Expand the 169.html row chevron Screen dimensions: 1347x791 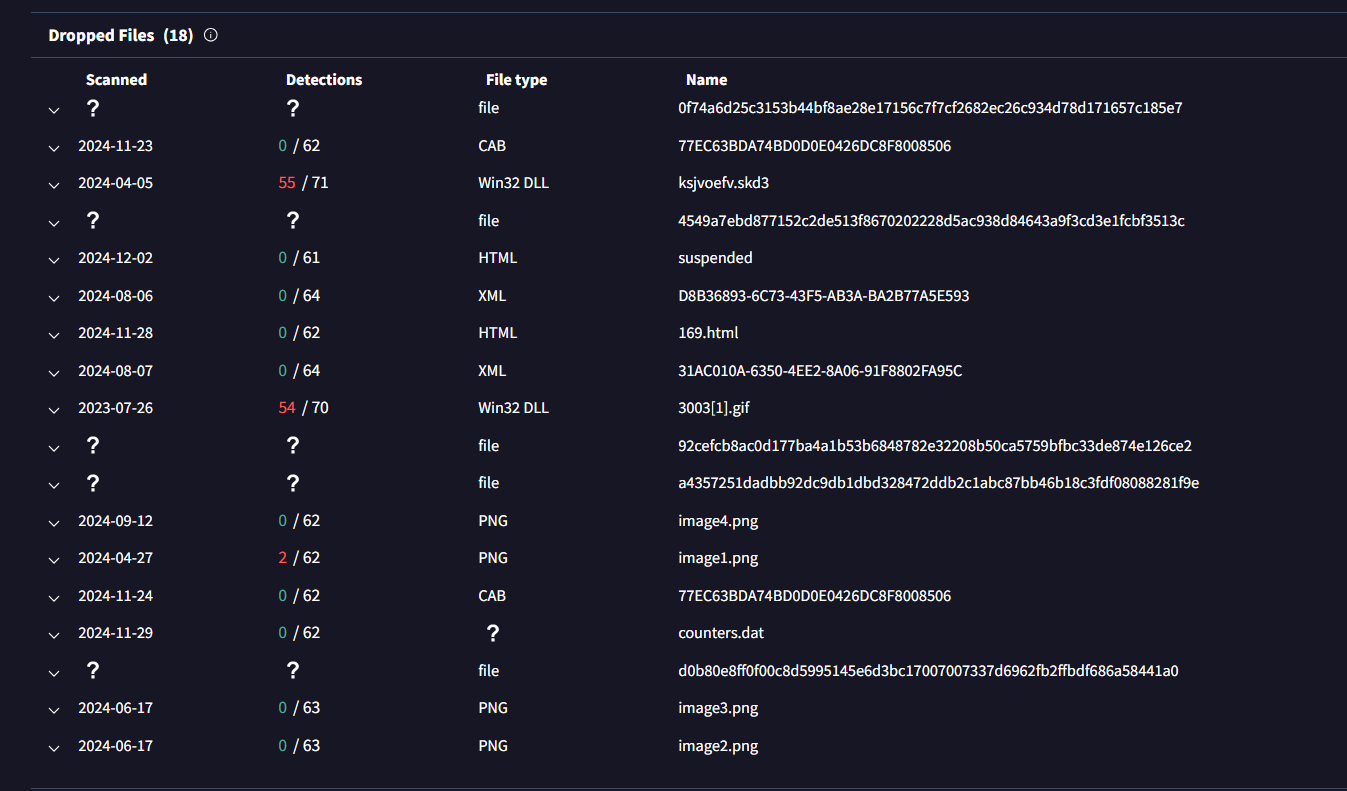pos(54,335)
